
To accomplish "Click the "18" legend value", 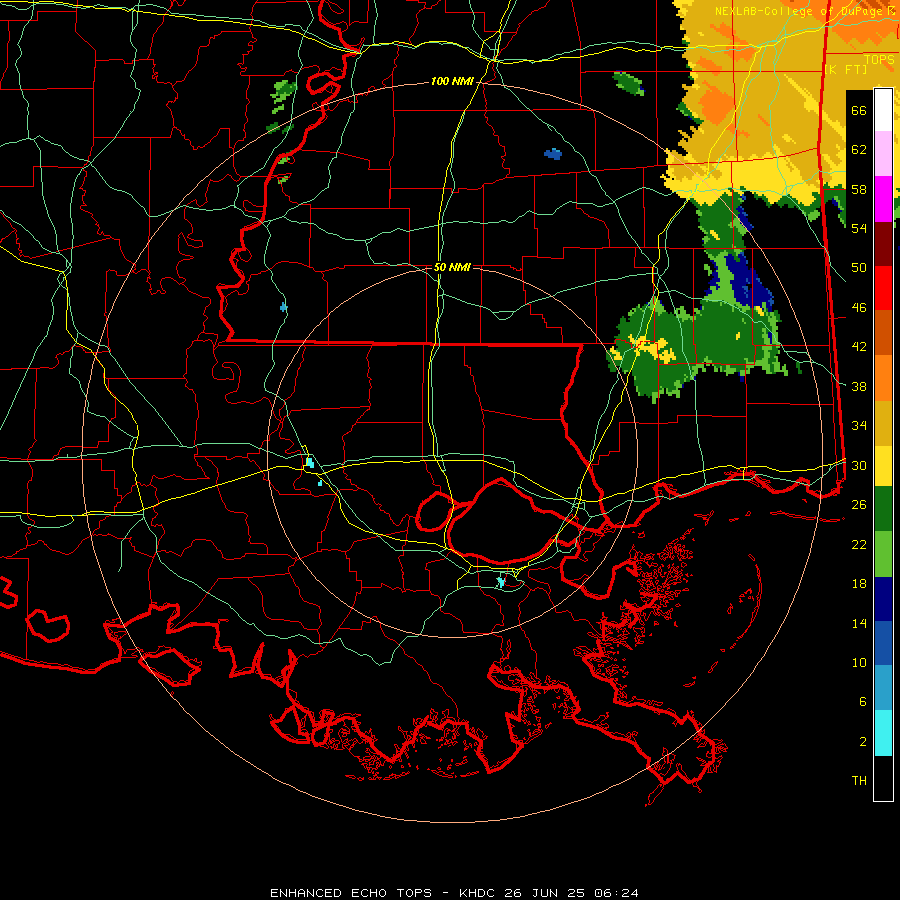I will (859, 584).
